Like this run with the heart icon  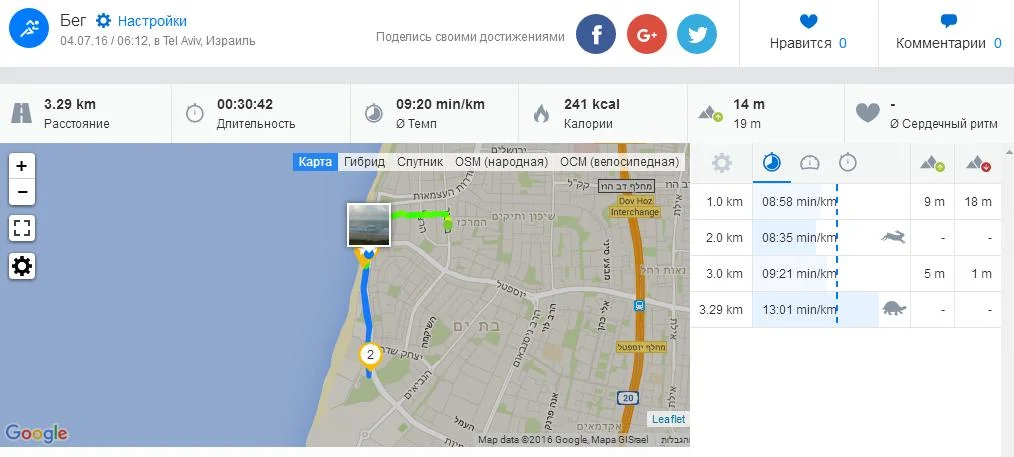(x=808, y=21)
